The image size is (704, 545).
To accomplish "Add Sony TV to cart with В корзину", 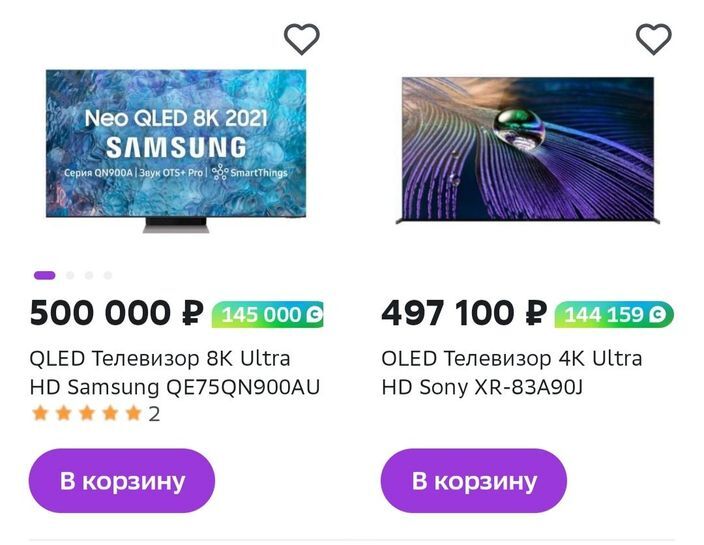I will click(474, 481).
